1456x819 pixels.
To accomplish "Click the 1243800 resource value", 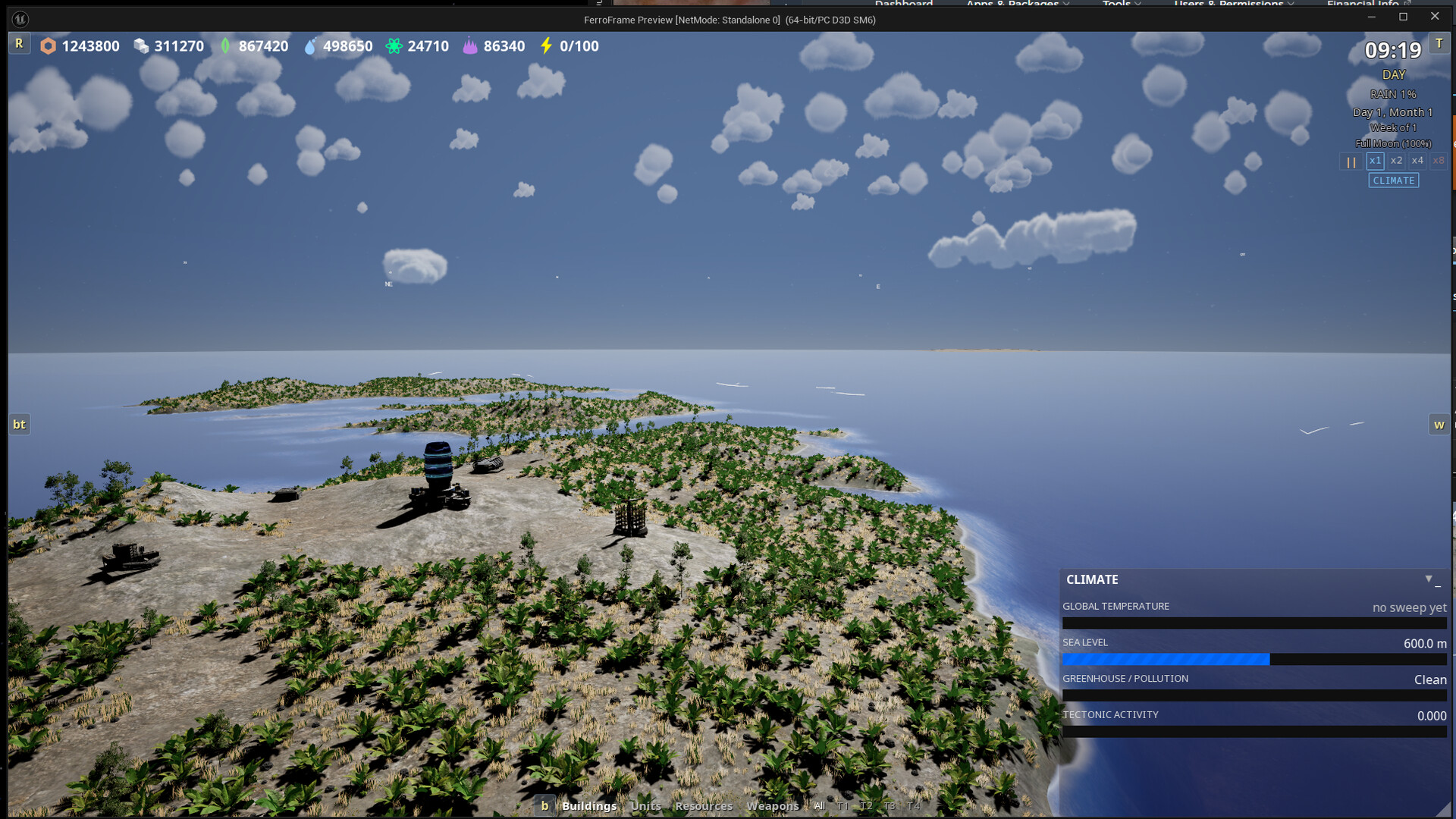I will (90, 46).
